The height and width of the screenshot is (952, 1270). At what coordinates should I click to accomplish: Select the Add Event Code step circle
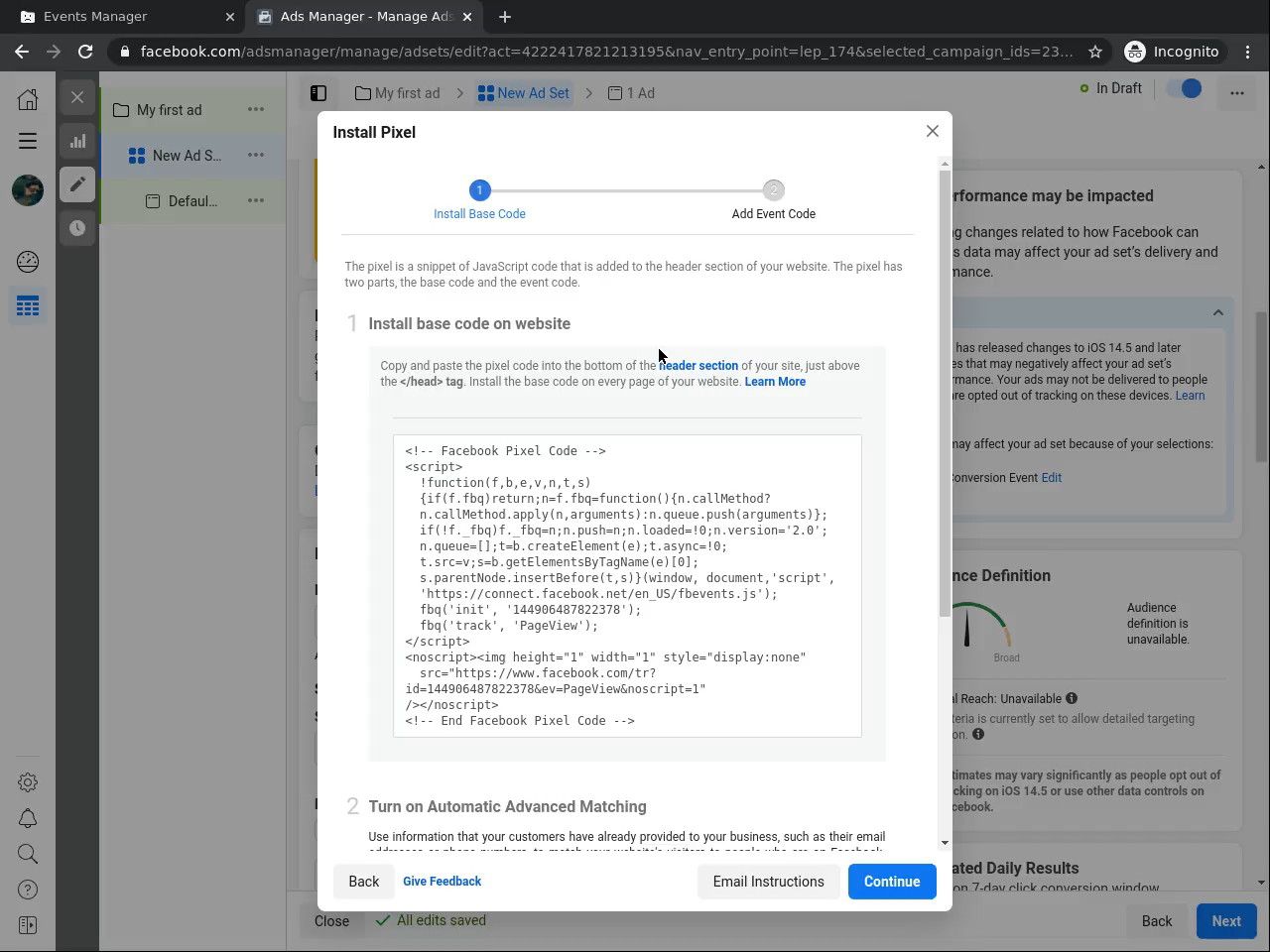click(774, 190)
